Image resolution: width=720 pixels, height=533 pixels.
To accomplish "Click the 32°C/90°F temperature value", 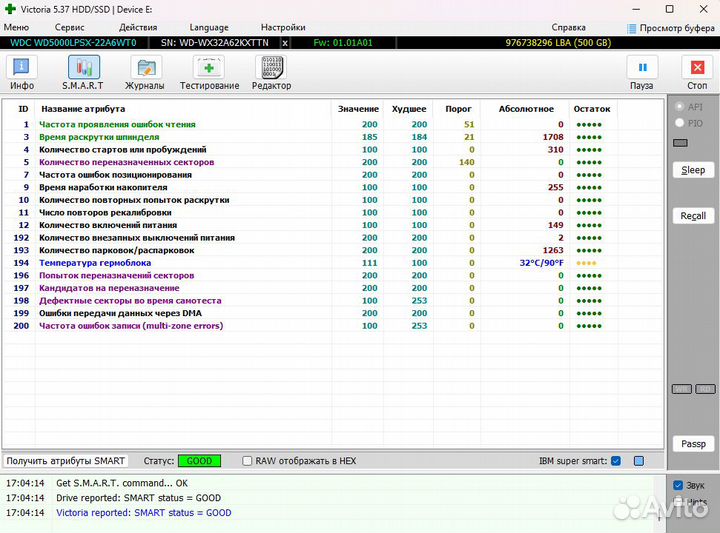I will point(541,263).
